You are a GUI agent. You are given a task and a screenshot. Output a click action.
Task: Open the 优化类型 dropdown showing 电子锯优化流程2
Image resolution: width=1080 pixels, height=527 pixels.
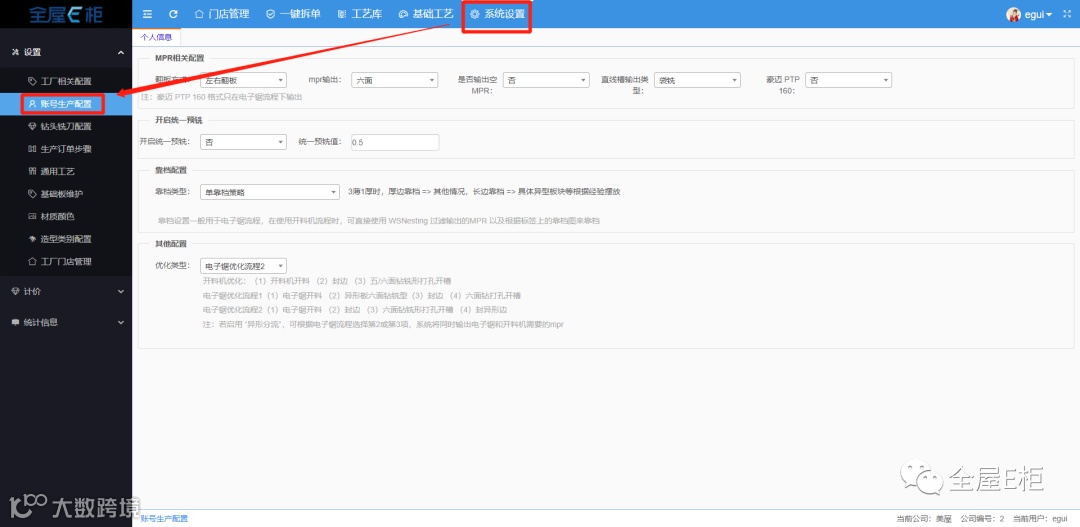pos(243,266)
